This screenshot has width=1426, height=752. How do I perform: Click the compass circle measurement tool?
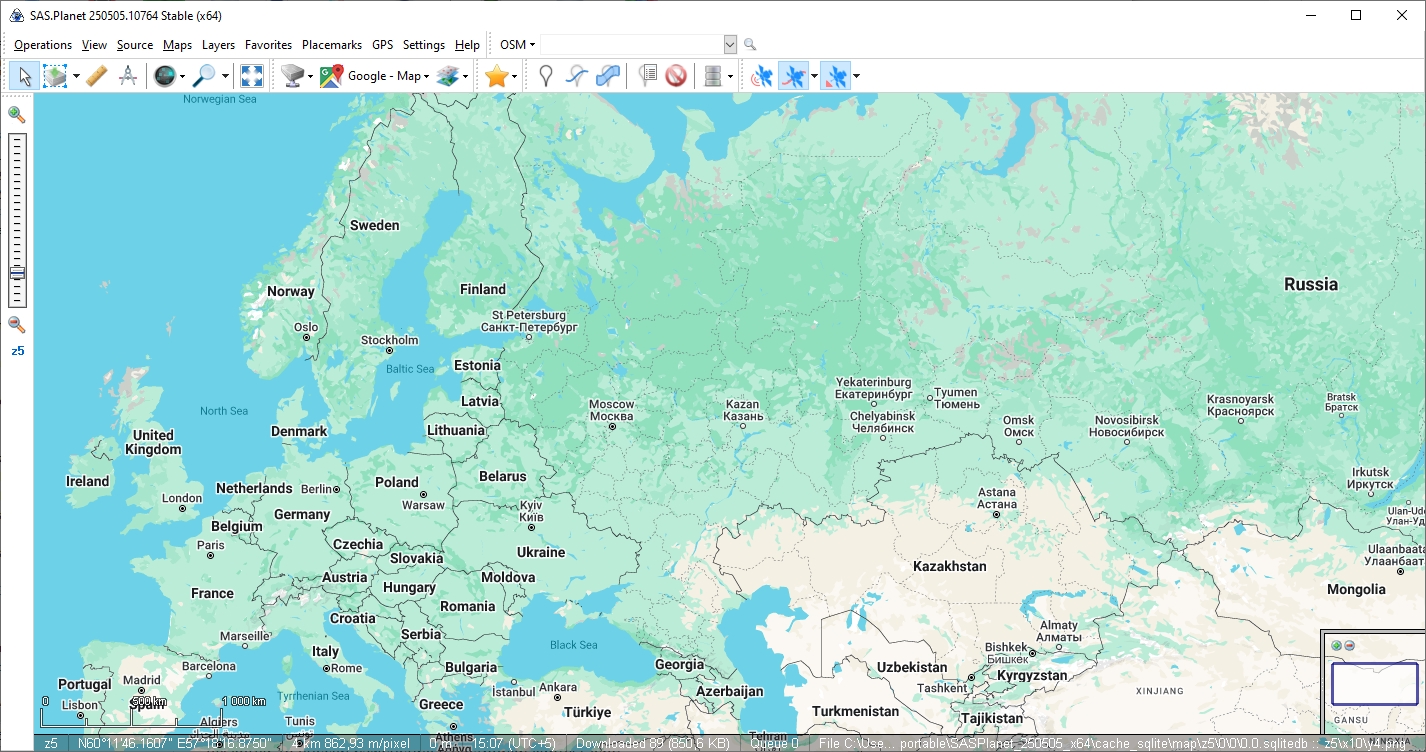pyautogui.click(x=127, y=76)
